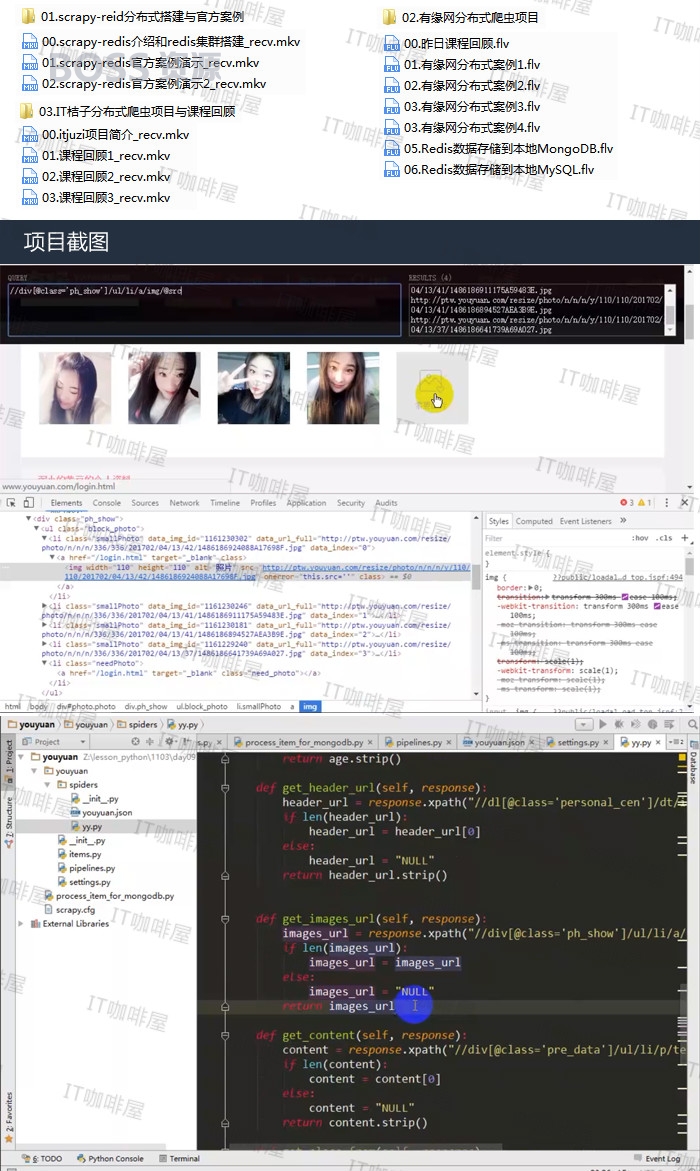Collapse the ul class block_photo node
This screenshot has width=700, height=1171.
point(35,528)
